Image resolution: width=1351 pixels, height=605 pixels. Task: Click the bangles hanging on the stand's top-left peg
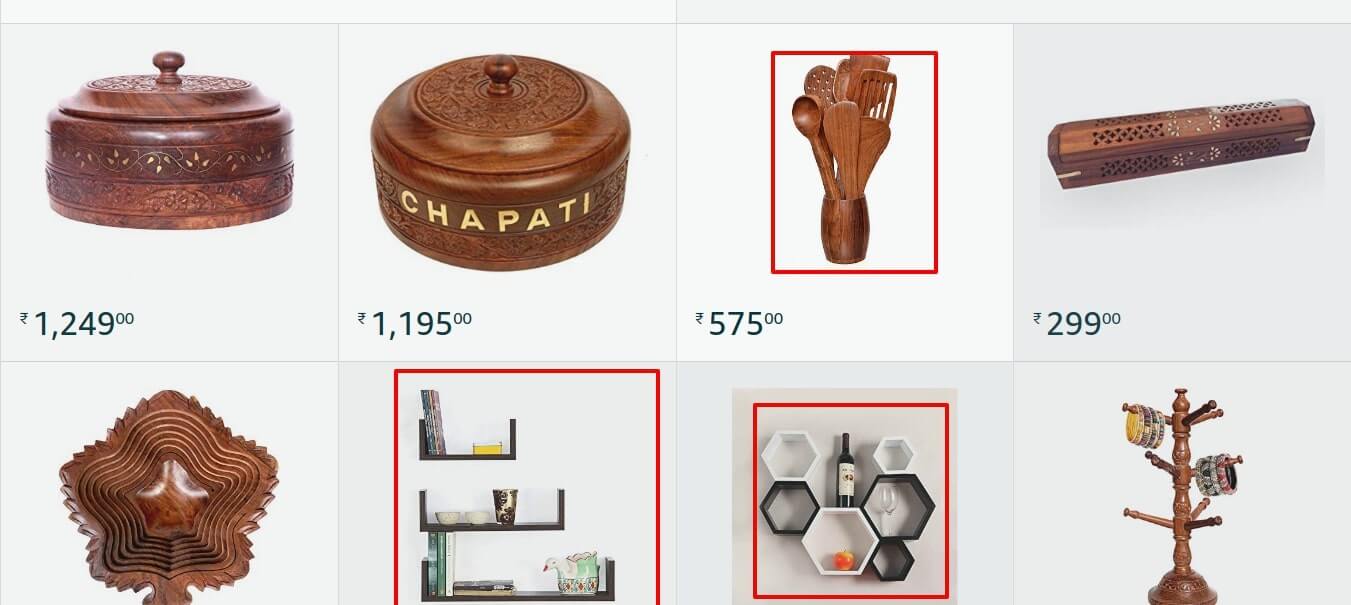tap(1148, 427)
